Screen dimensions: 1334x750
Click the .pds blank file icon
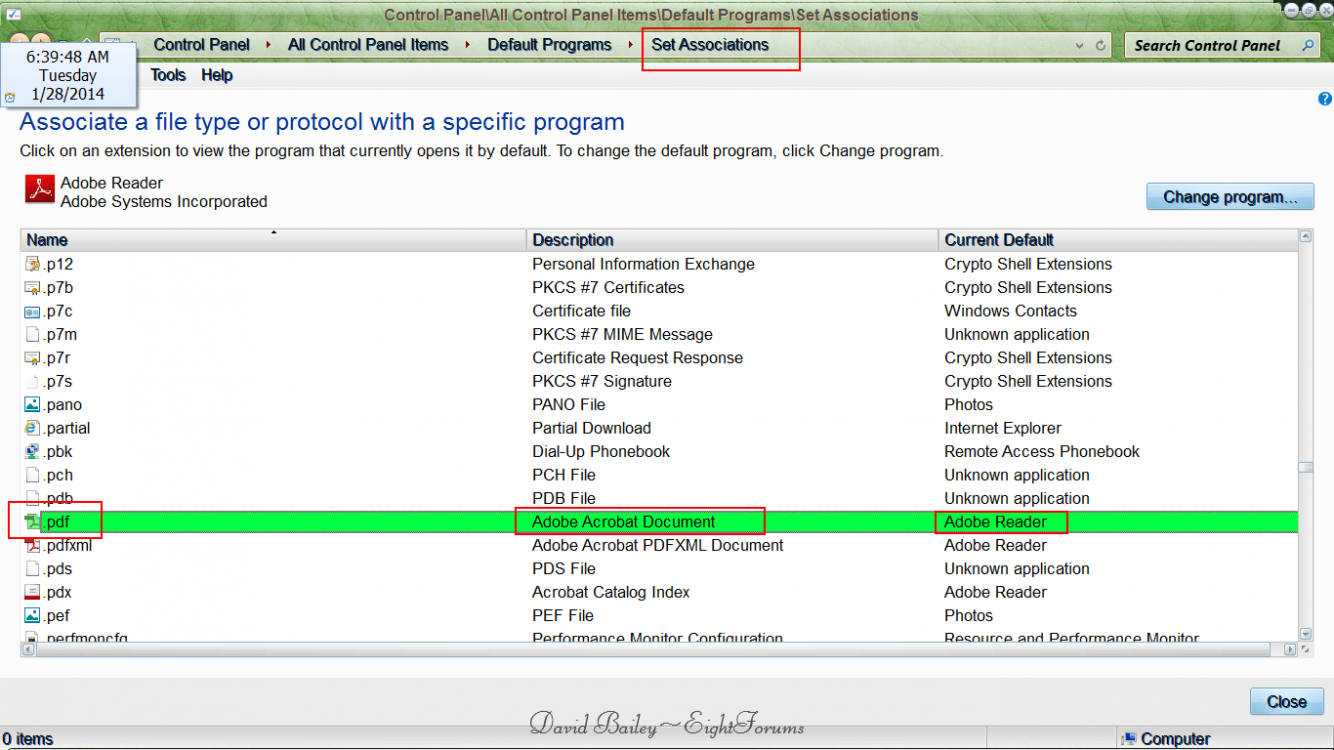(x=32, y=569)
